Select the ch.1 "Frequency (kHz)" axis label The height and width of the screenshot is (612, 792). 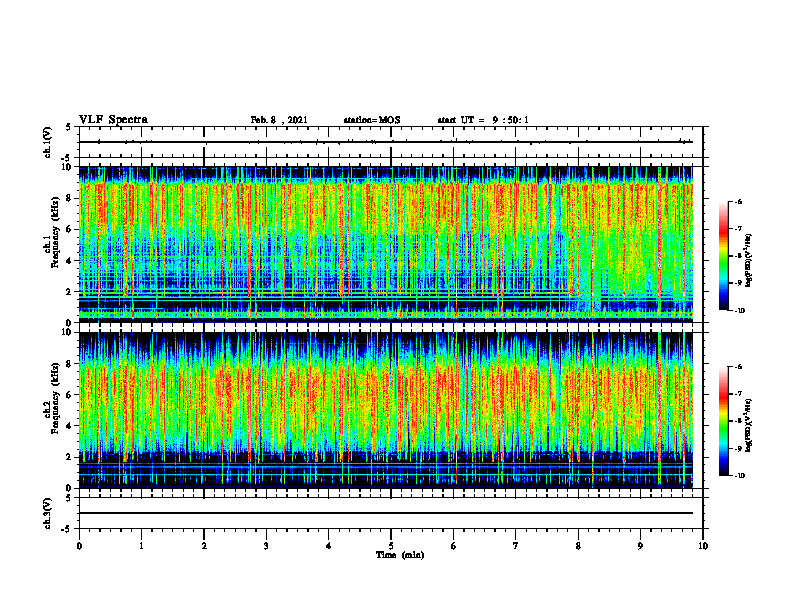(x=55, y=232)
